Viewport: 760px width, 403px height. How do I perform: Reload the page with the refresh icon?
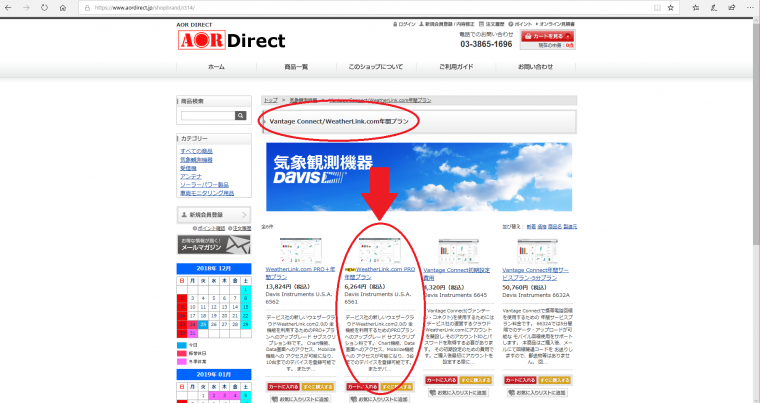(x=44, y=8)
